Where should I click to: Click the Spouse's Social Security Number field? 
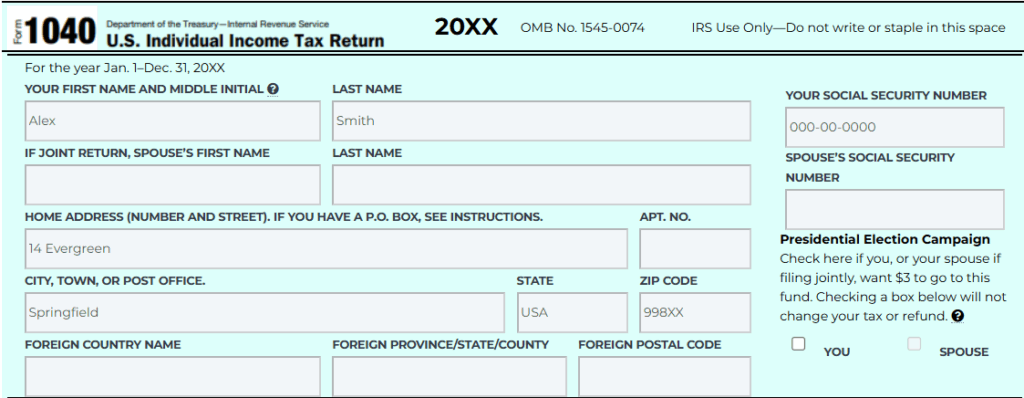[x=895, y=210]
